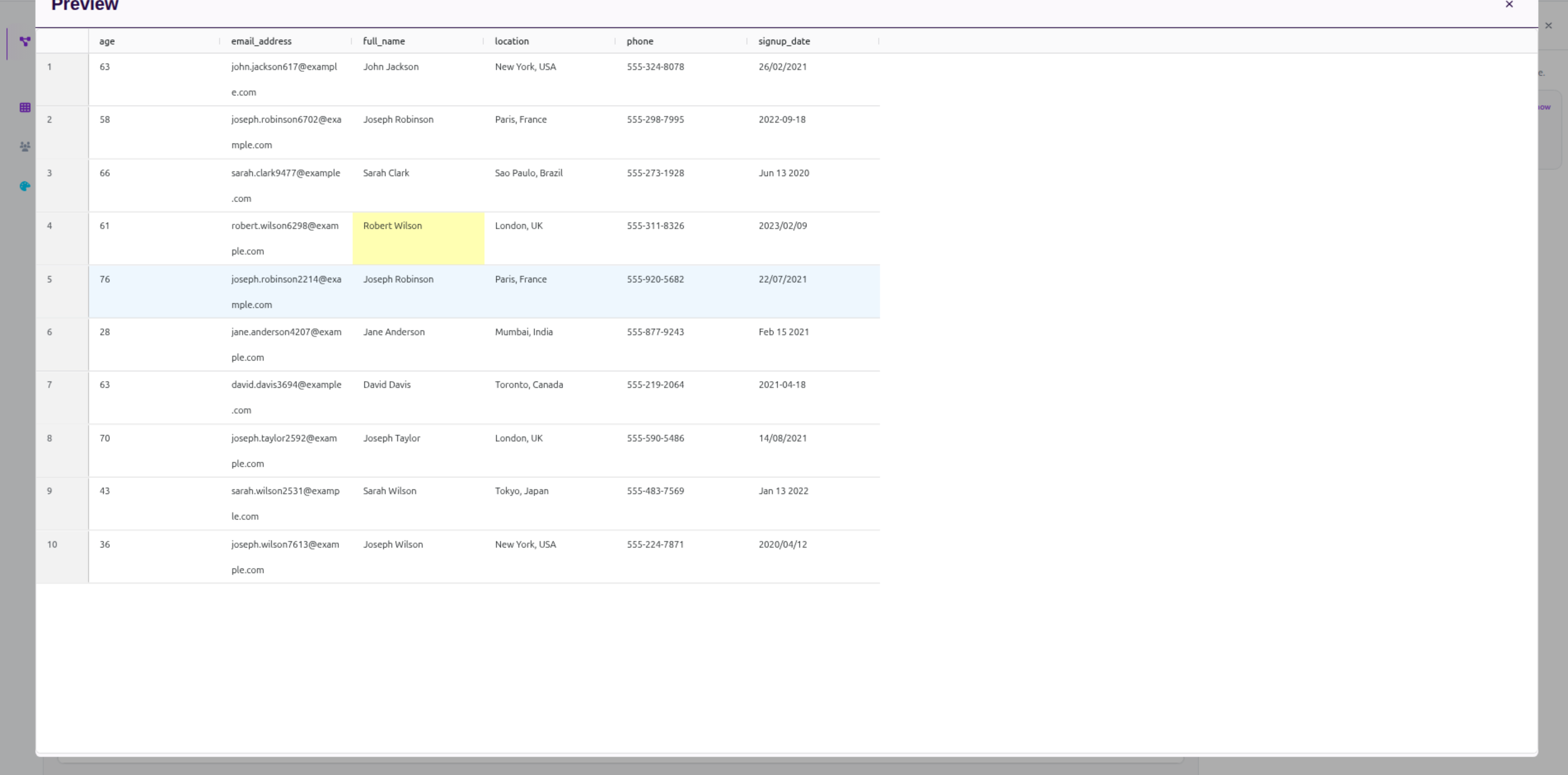Click location Toronto, Canada
This screenshot has height=775, width=1568.
550,398
